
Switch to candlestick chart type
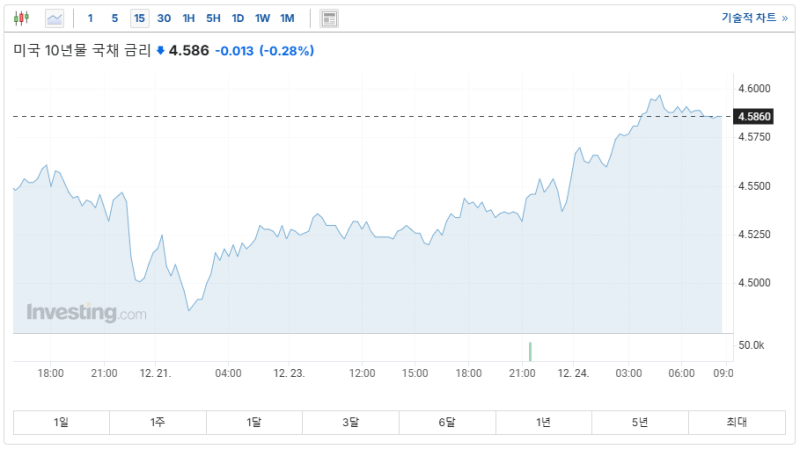click(x=23, y=18)
